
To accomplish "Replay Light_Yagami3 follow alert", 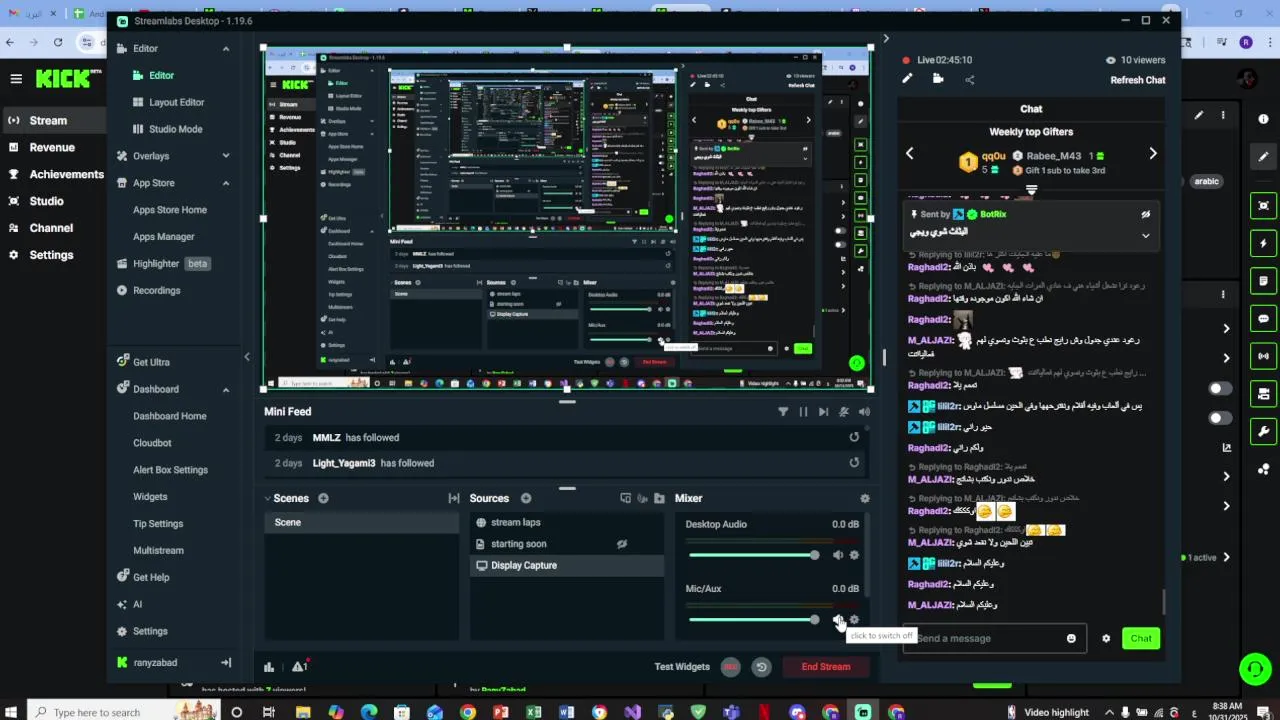I will pos(854,462).
